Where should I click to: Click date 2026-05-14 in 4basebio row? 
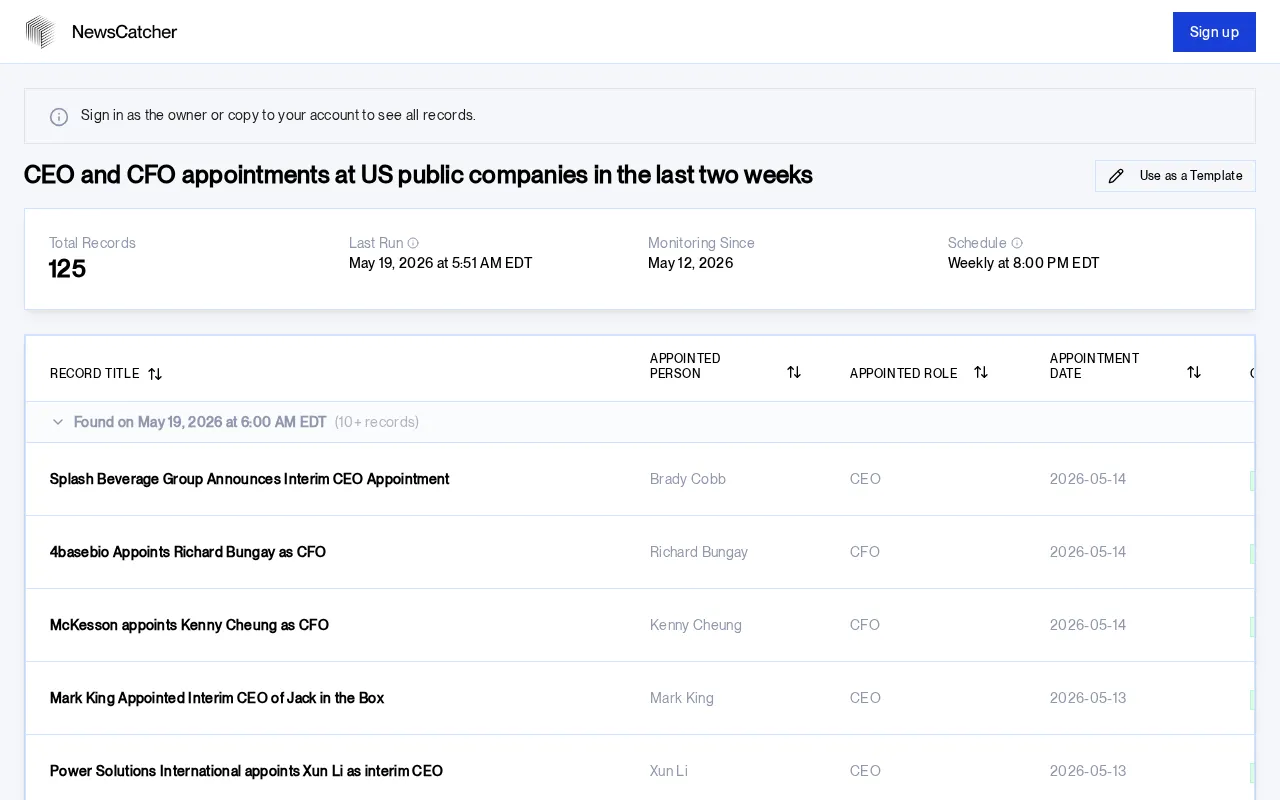coord(1088,552)
